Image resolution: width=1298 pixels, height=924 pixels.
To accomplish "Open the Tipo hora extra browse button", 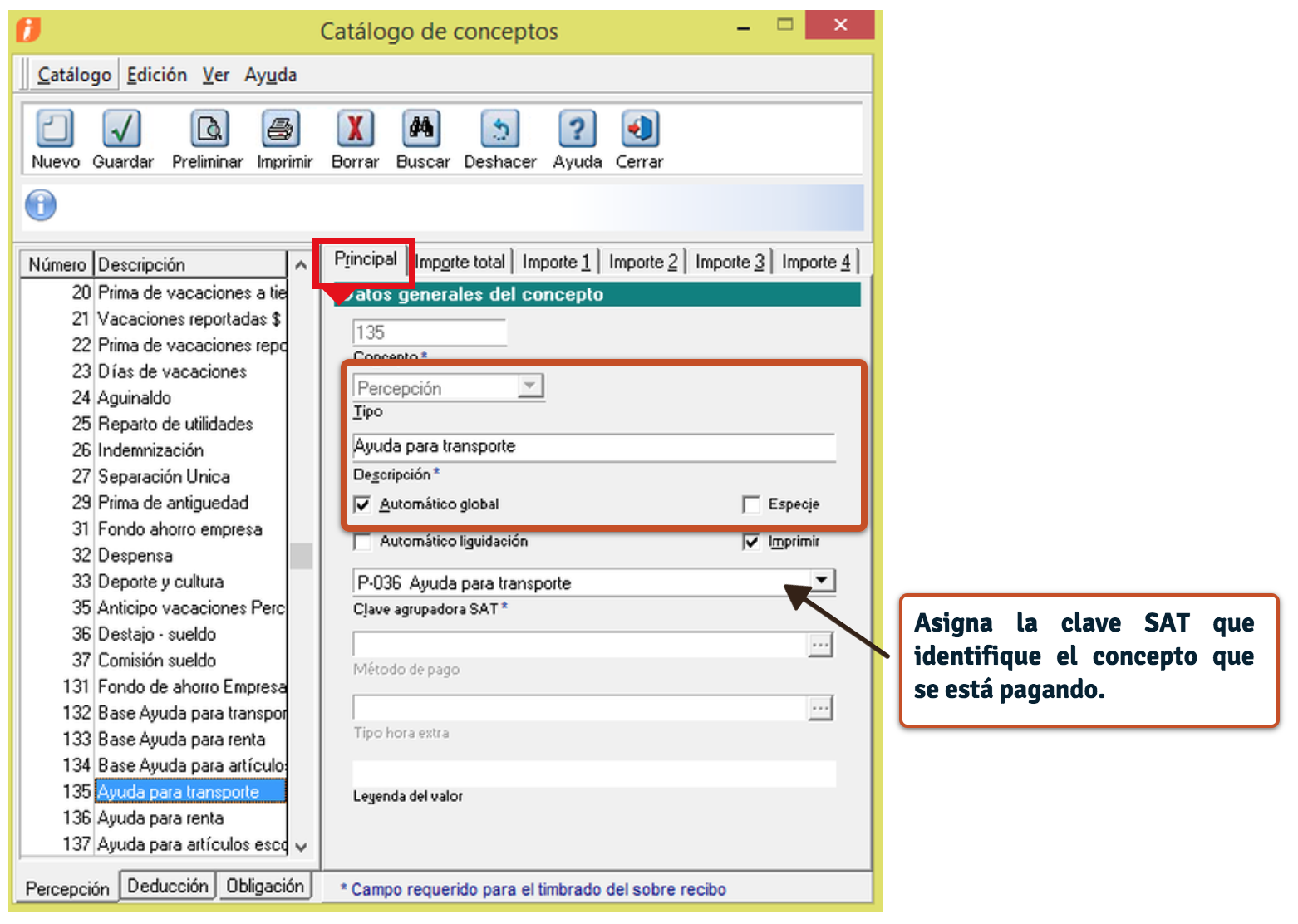I will [820, 708].
